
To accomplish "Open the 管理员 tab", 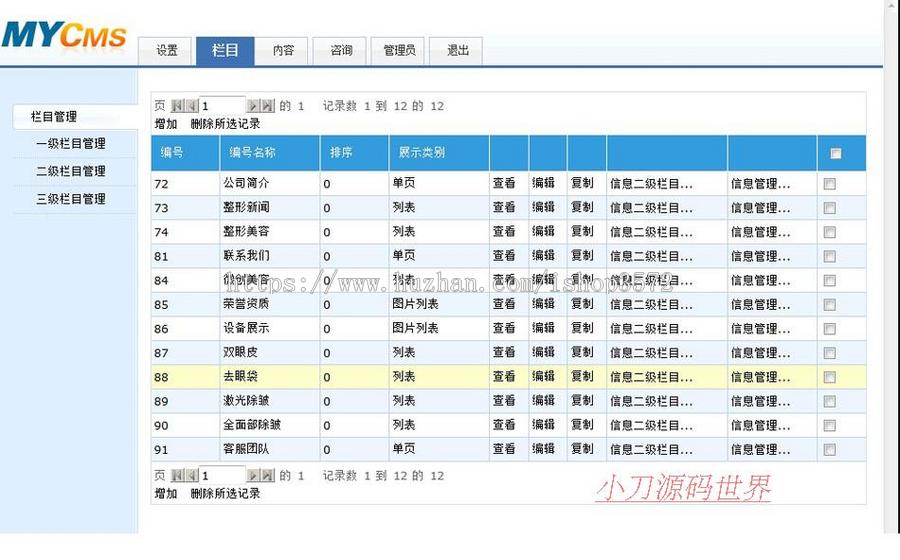I will (399, 50).
